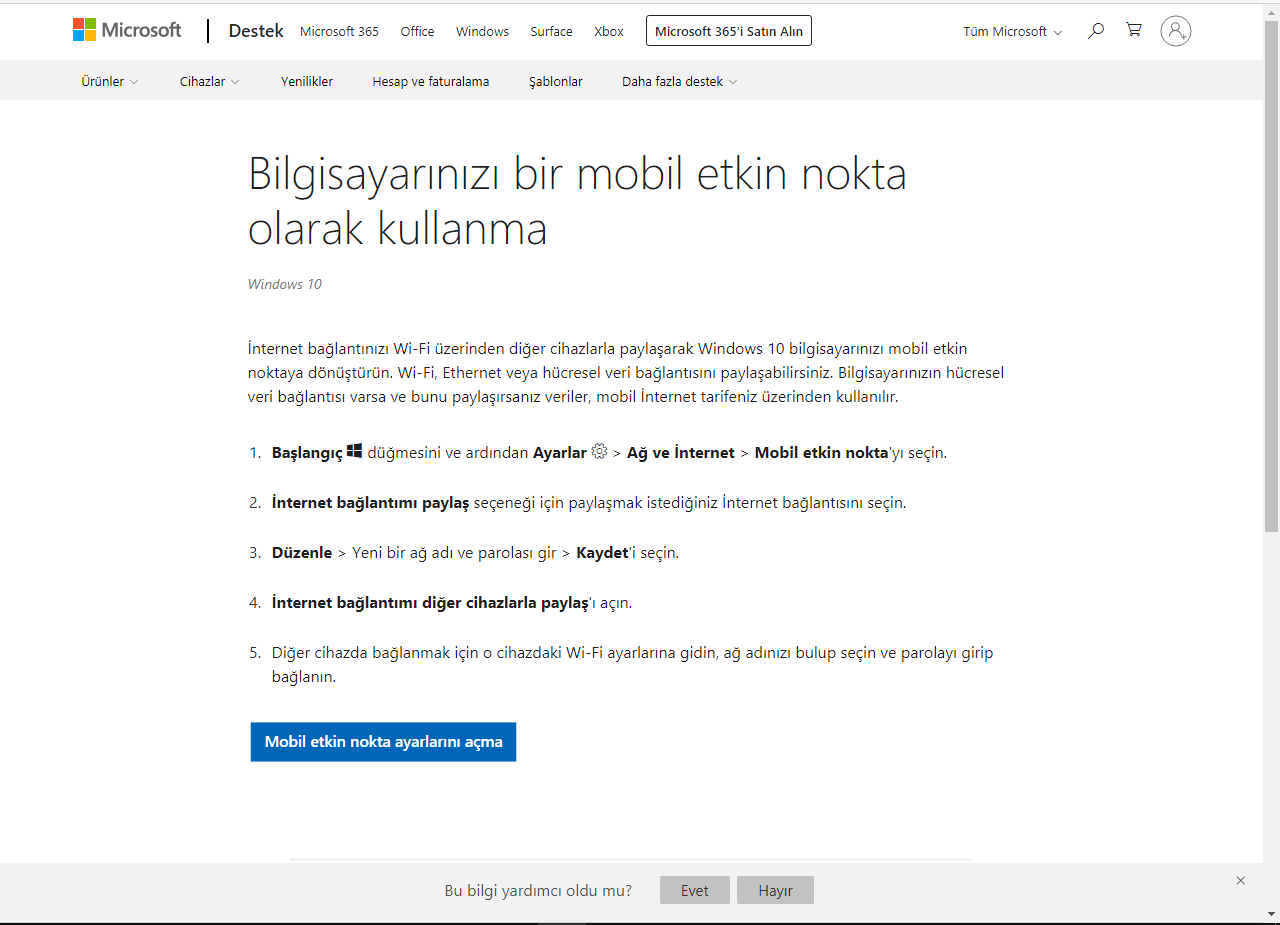1280x925 pixels.
Task: Answer Evet to the helpfulness question
Action: click(695, 890)
